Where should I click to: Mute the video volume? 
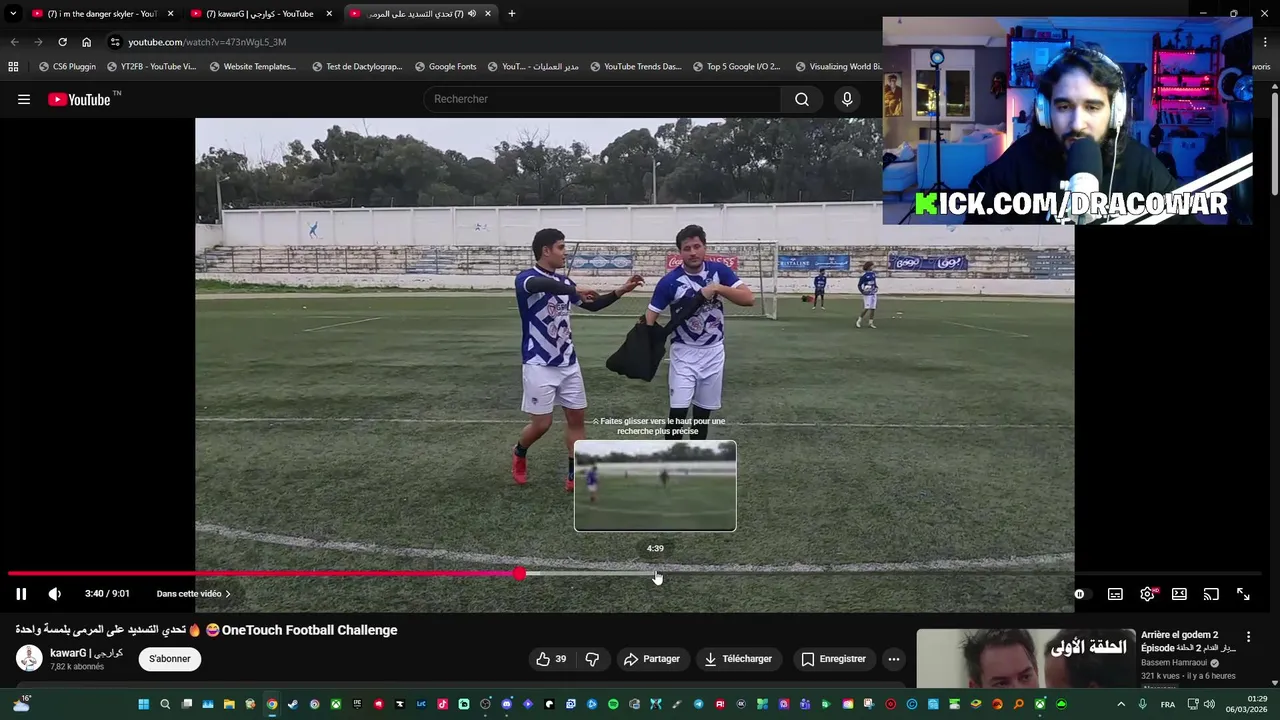pyautogui.click(x=55, y=594)
